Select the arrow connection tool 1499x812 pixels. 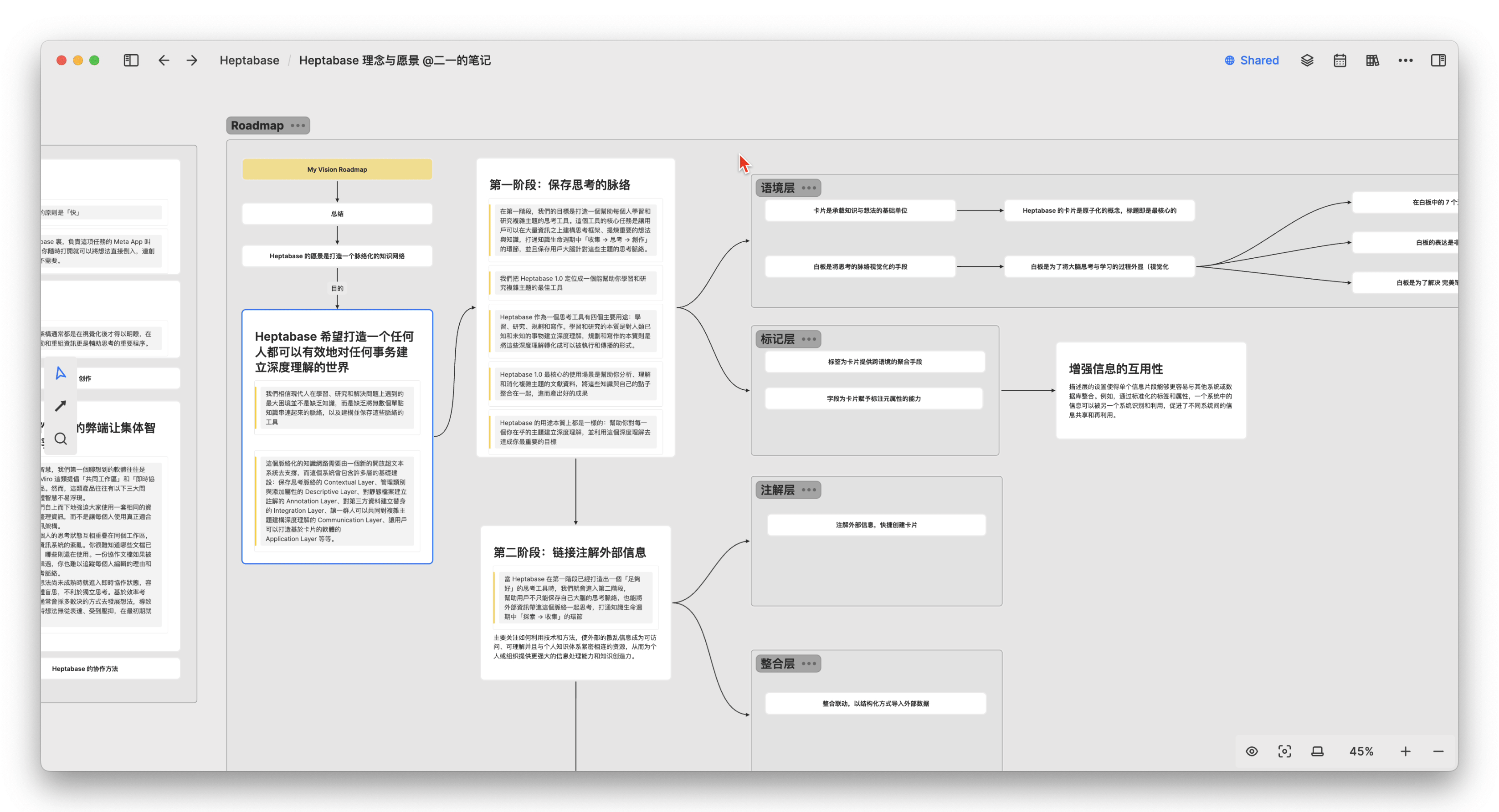[x=61, y=406]
